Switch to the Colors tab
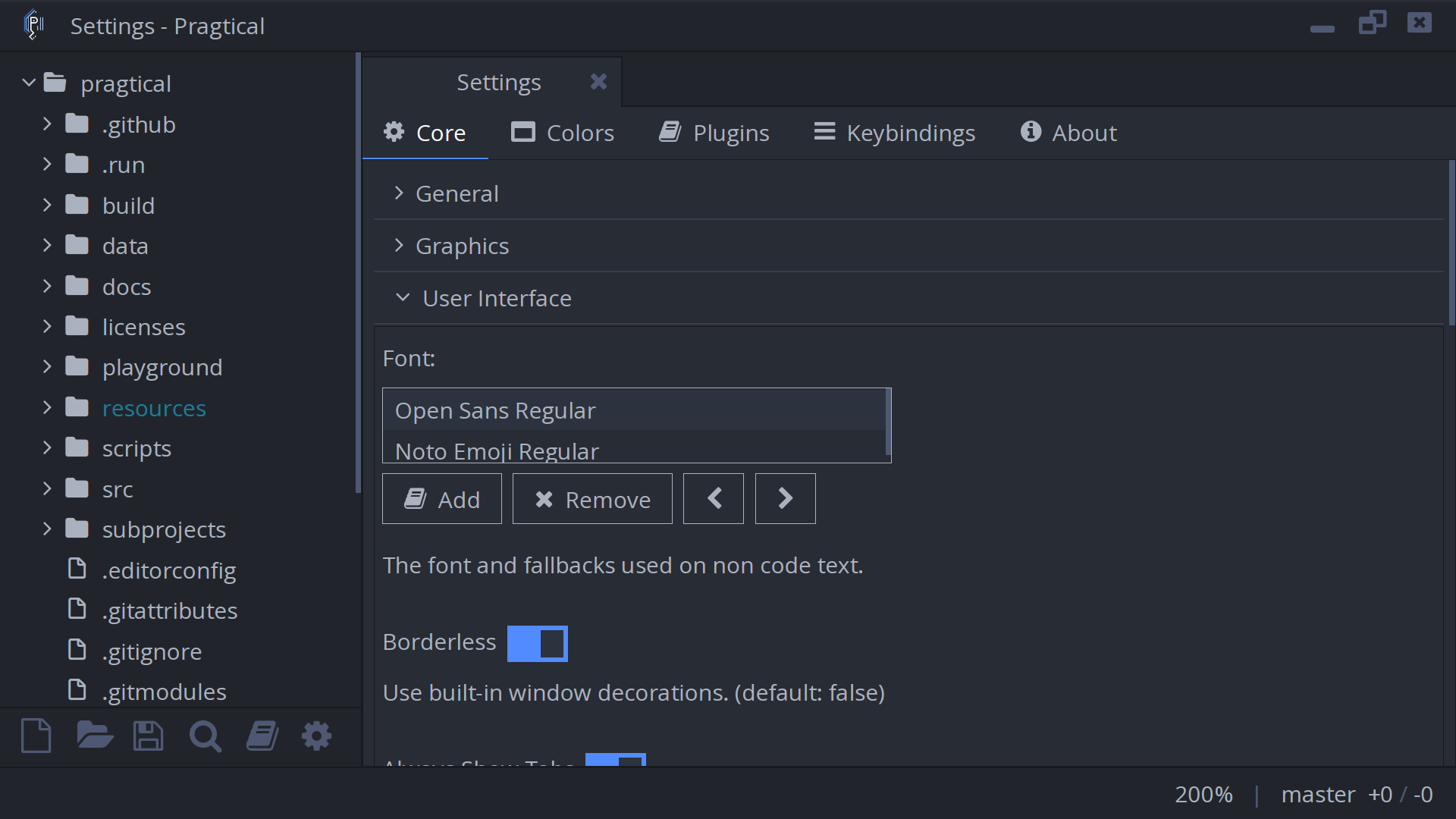This screenshot has height=819, width=1456. 563,133
